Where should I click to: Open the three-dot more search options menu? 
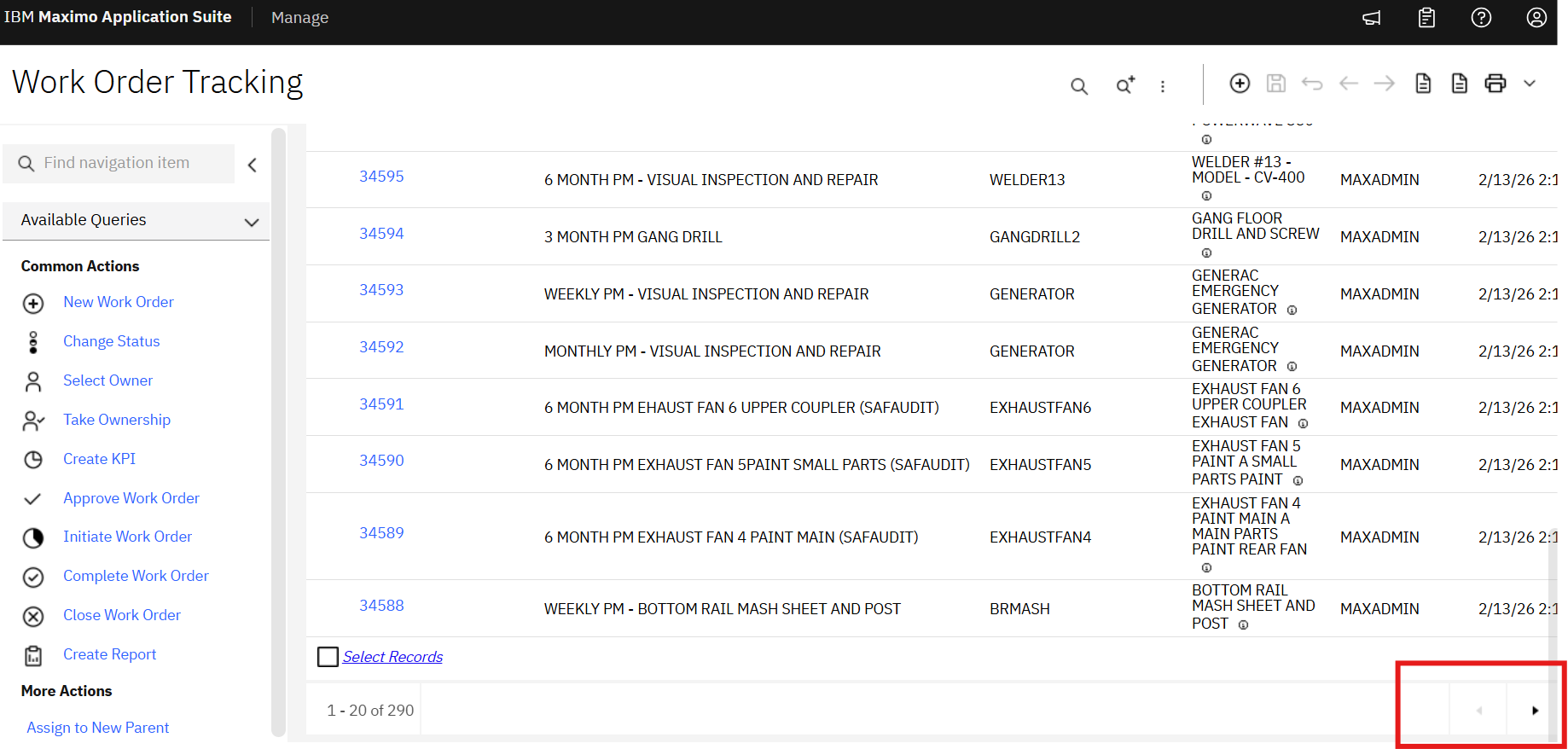pos(1163,86)
